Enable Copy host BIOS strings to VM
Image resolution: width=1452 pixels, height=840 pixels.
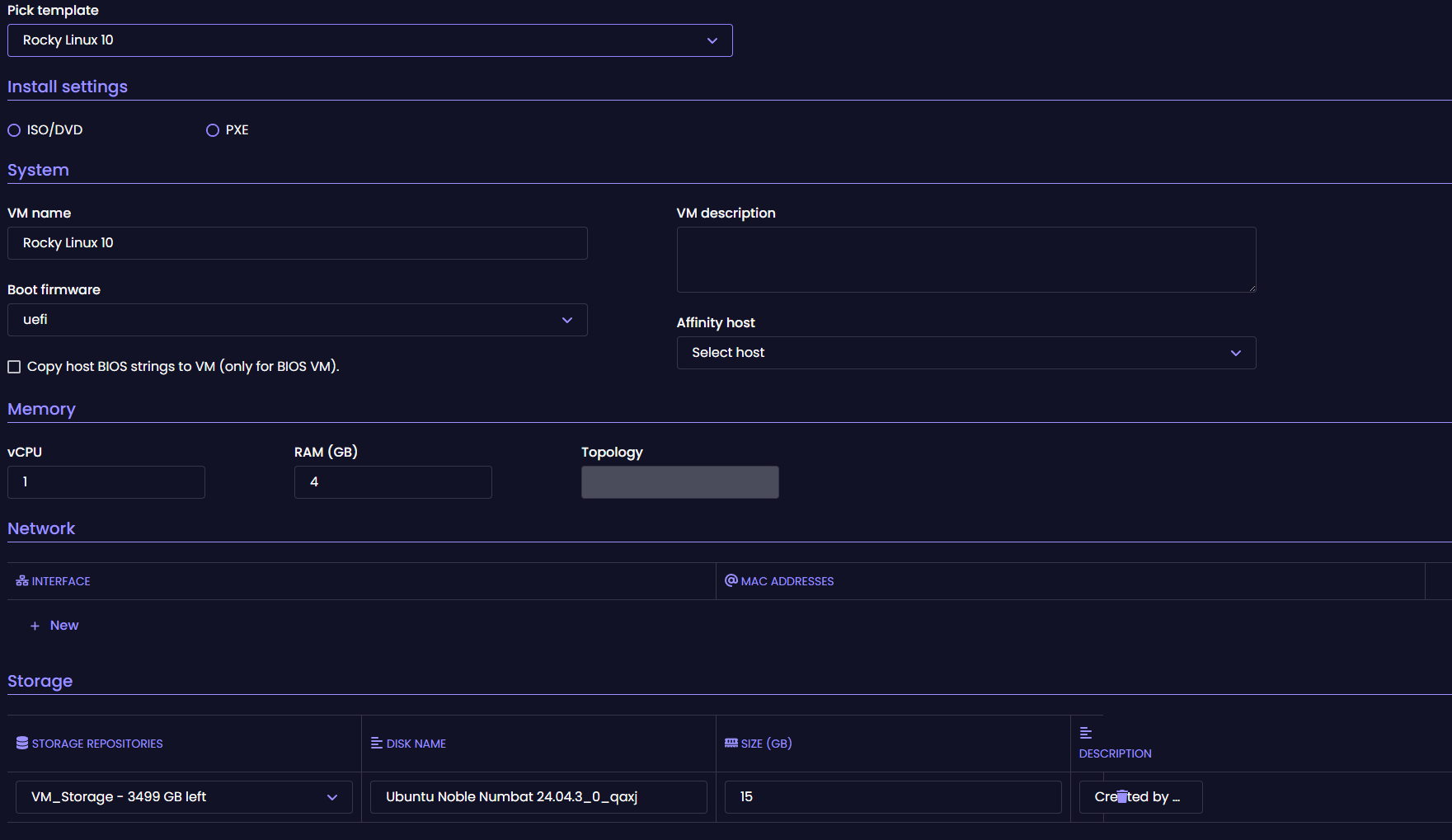click(13, 366)
